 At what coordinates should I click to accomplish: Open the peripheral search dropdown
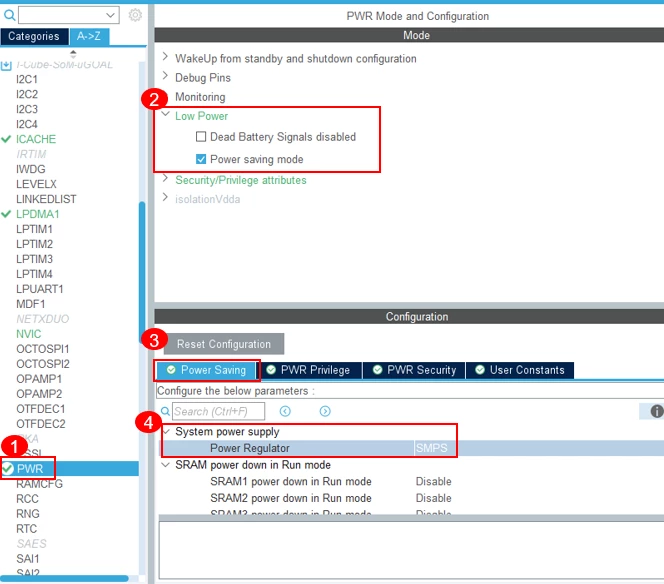tap(69, 15)
